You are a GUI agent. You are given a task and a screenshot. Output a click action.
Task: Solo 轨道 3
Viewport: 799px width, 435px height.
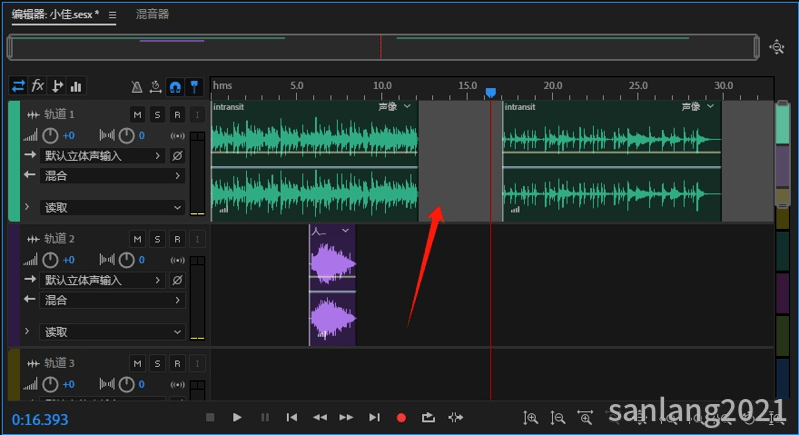157,363
